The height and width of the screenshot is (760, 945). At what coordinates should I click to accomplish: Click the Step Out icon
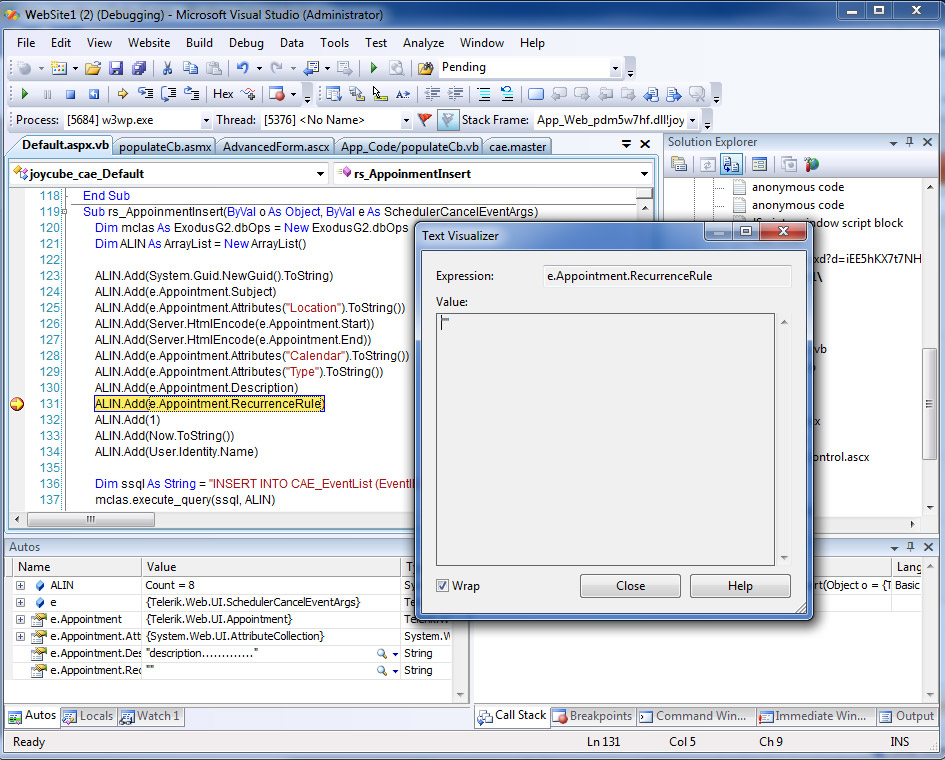coord(192,93)
